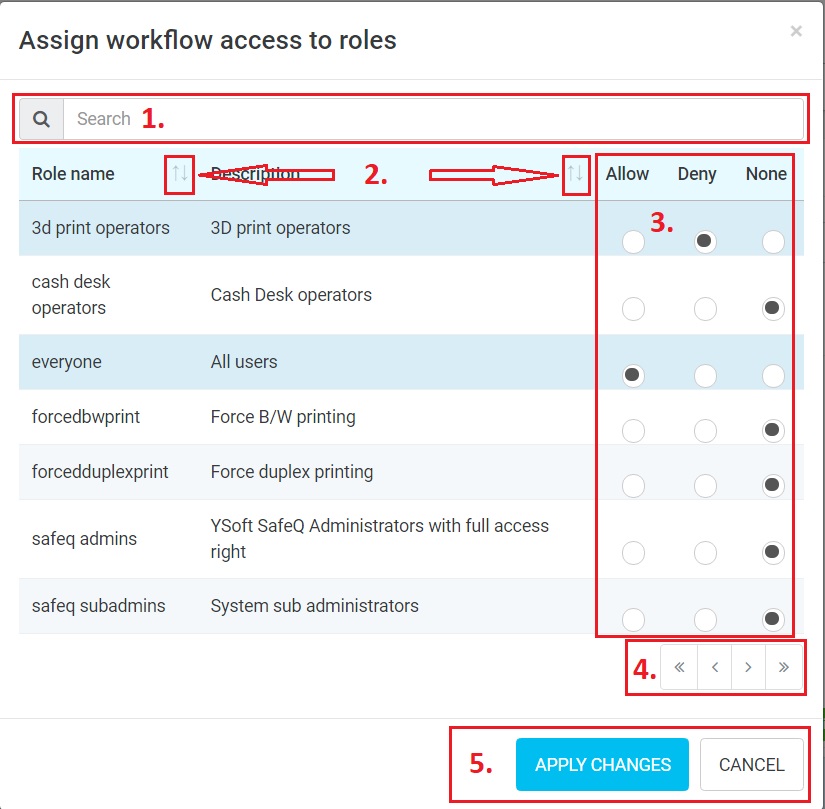Screen dimensions: 825x809
Task: Go to first page of roles
Action: coord(679,669)
